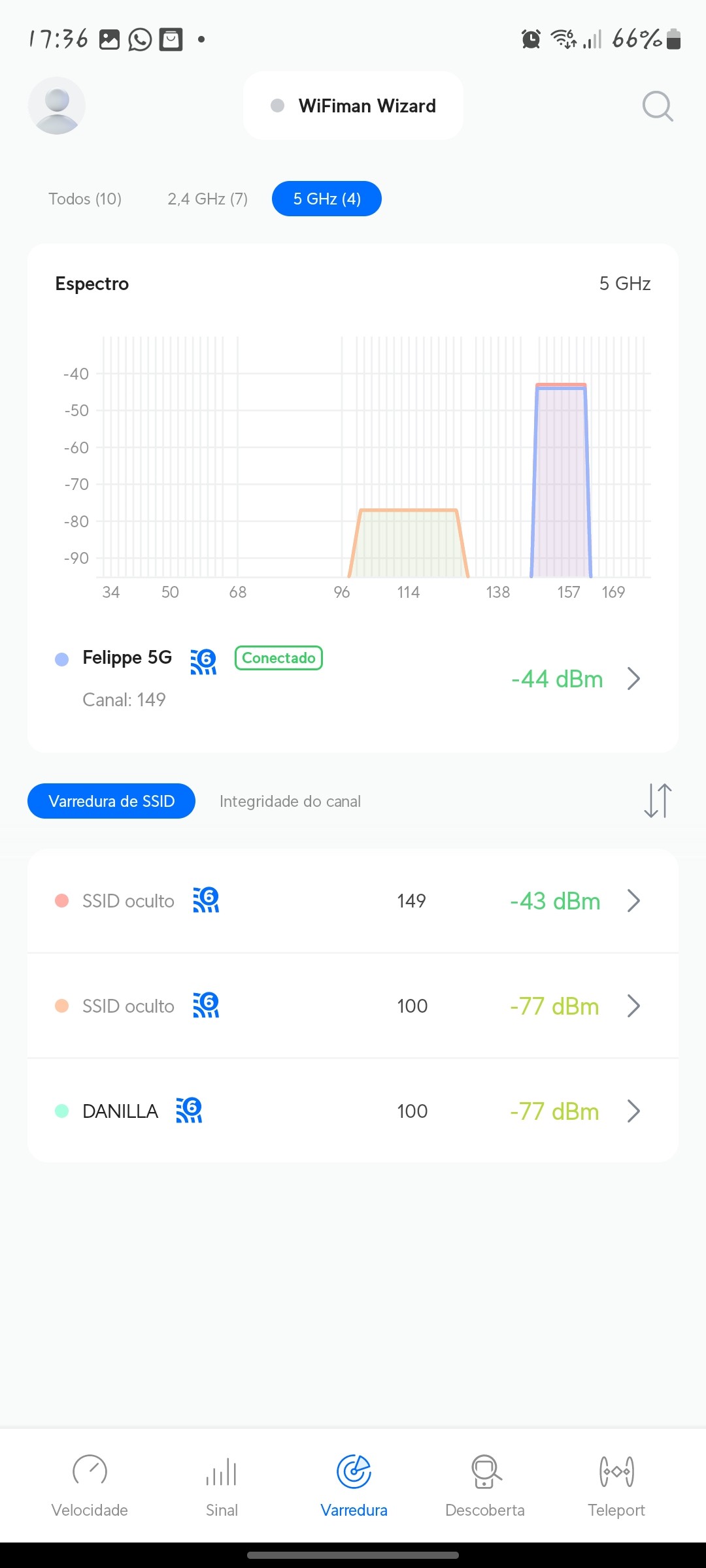Tap the green Conectado badge
The height and width of the screenshot is (1568, 706).
[278, 658]
